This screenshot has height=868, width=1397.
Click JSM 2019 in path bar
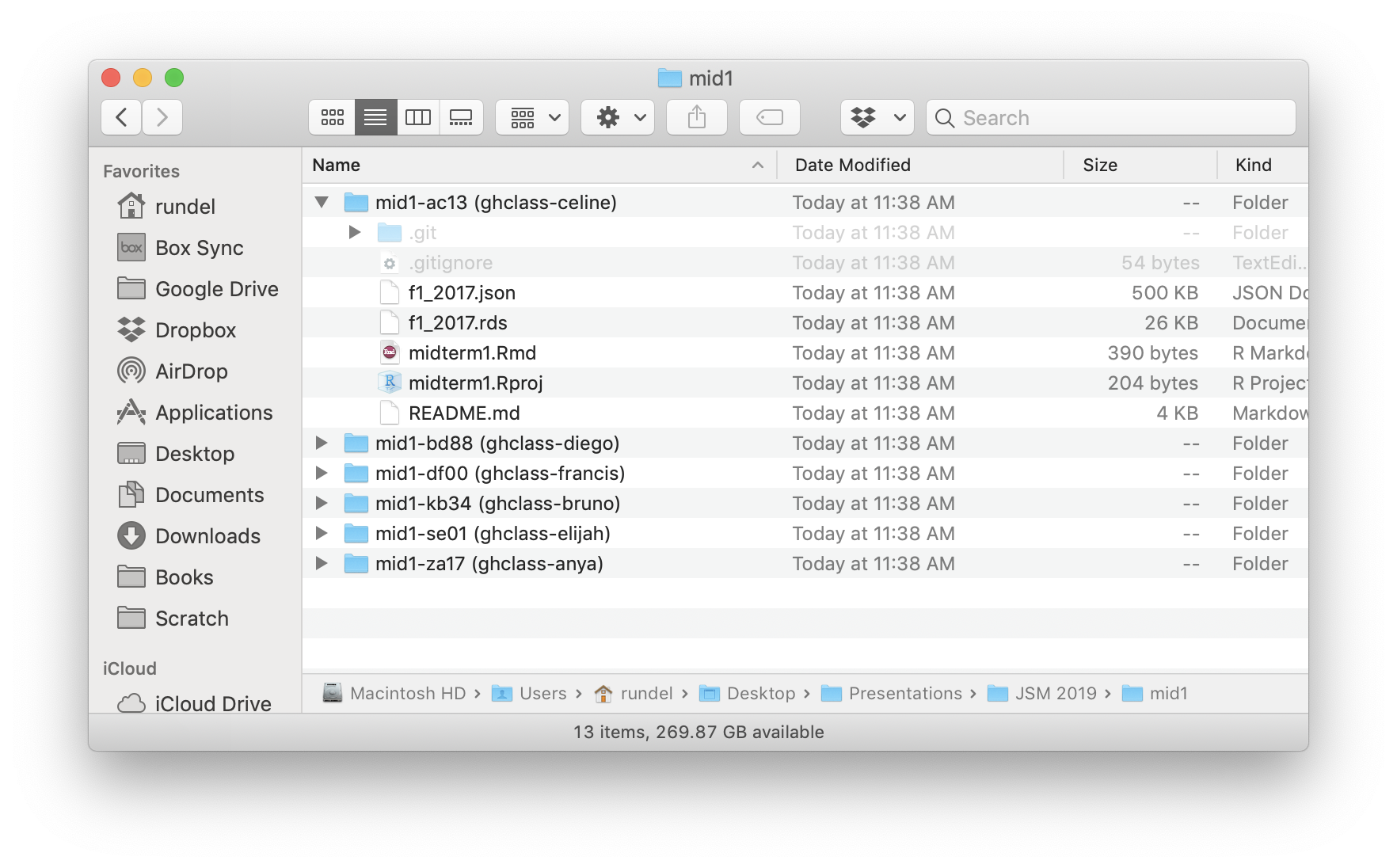pyautogui.click(x=1042, y=693)
